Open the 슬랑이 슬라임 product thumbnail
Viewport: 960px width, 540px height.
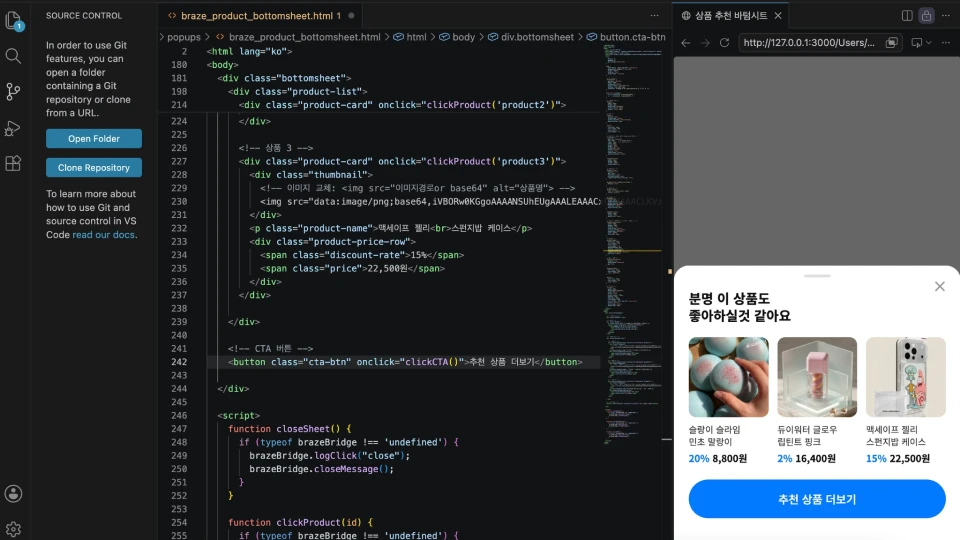point(728,377)
